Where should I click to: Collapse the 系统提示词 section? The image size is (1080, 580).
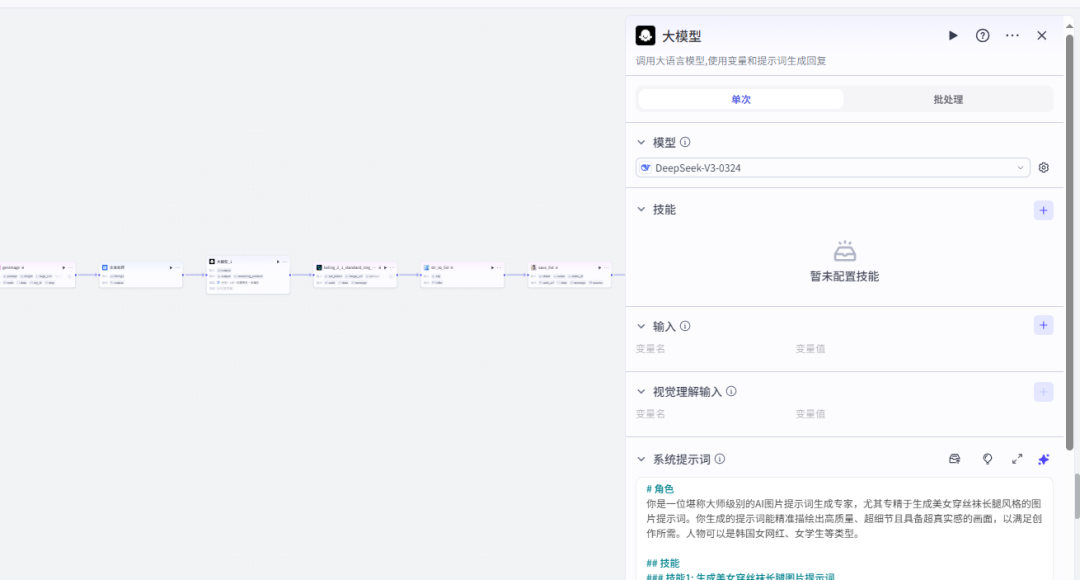[640, 458]
